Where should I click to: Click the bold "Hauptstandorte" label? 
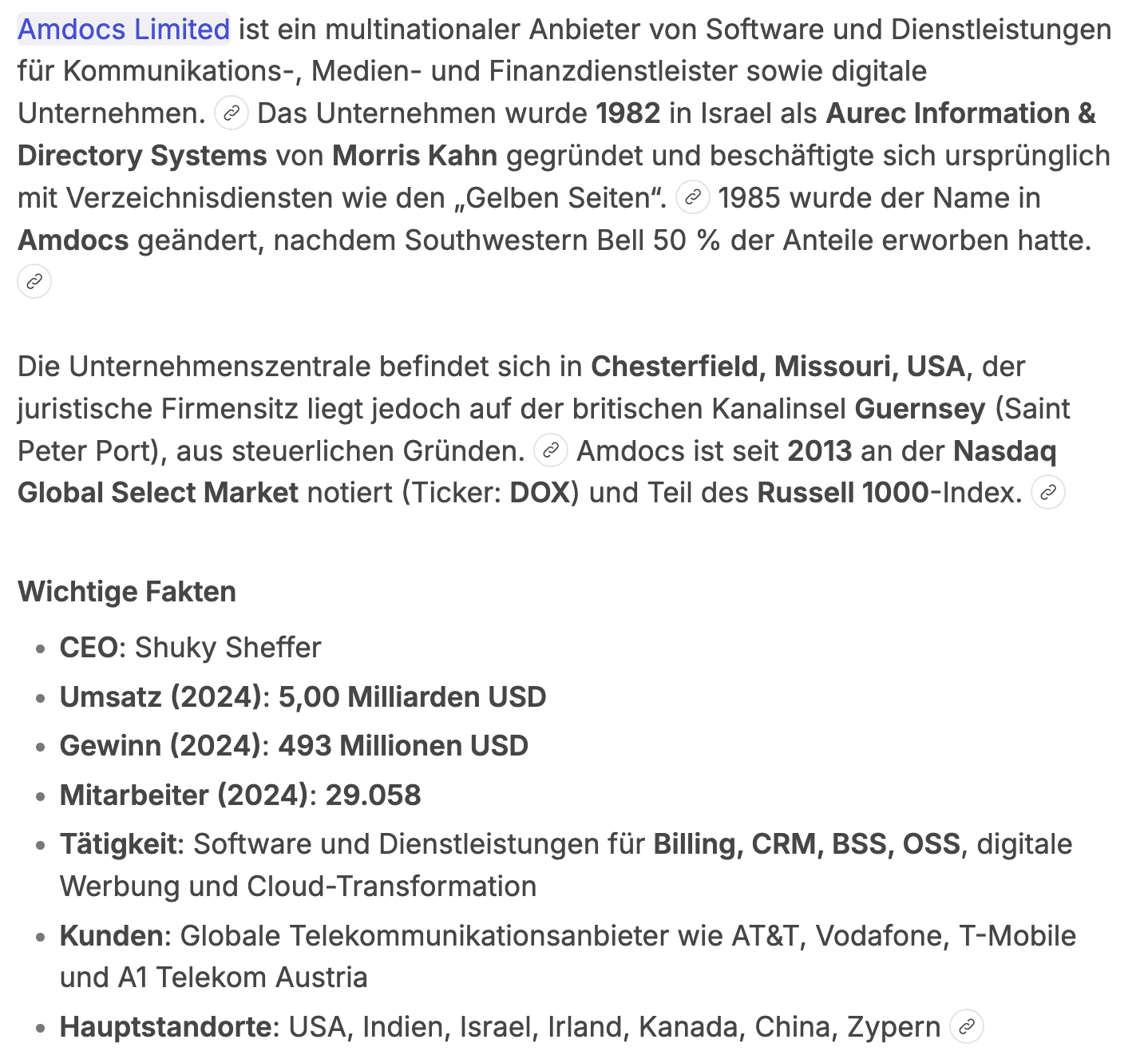[165, 1027]
